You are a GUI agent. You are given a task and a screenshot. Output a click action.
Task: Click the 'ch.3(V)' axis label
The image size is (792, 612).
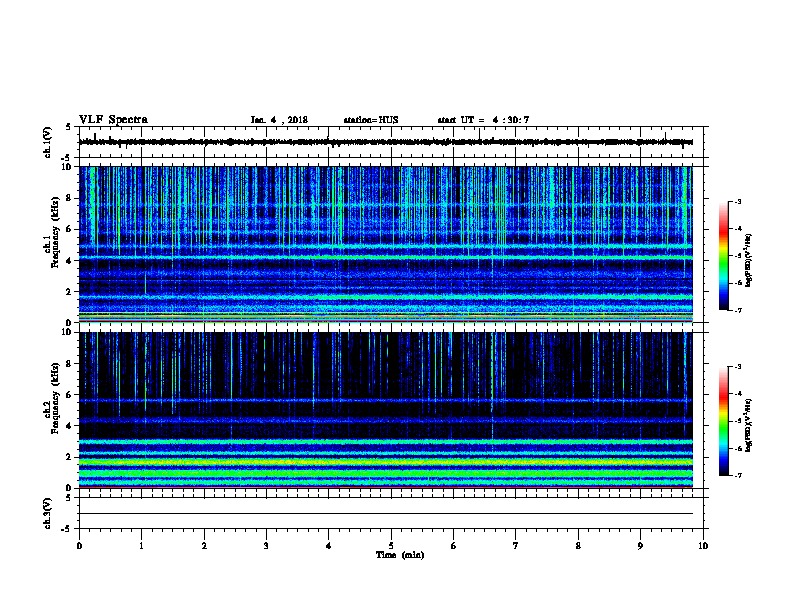(x=47, y=513)
